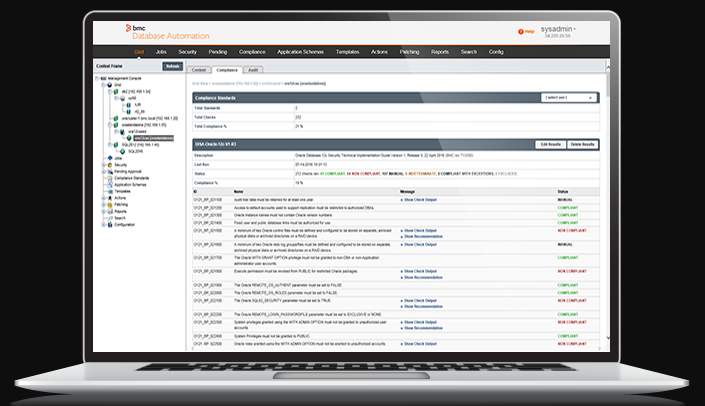Click scrollbar down arrow in main panel
The height and width of the screenshot is (406, 705).
608,338
